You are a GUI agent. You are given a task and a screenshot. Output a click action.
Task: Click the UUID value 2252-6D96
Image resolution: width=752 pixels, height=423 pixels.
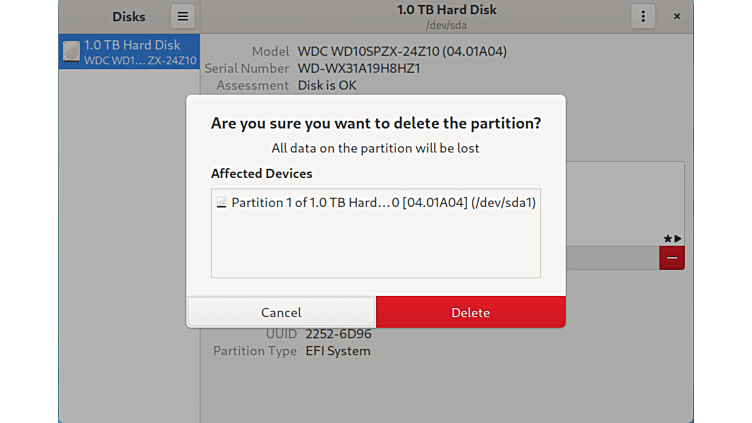pos(337,334)
